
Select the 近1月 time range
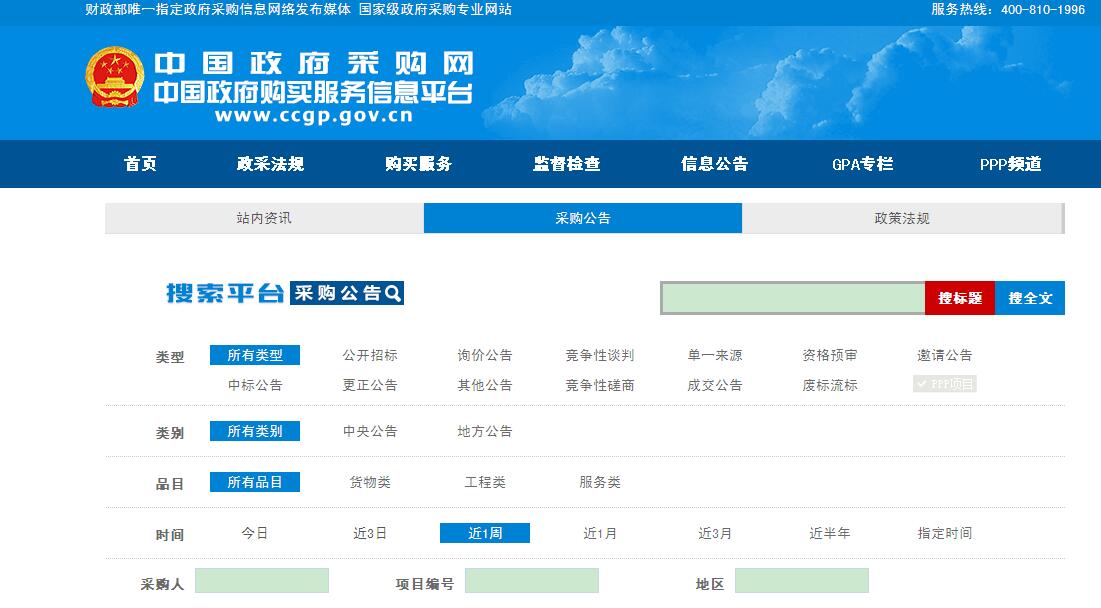[x=599, y=533]
